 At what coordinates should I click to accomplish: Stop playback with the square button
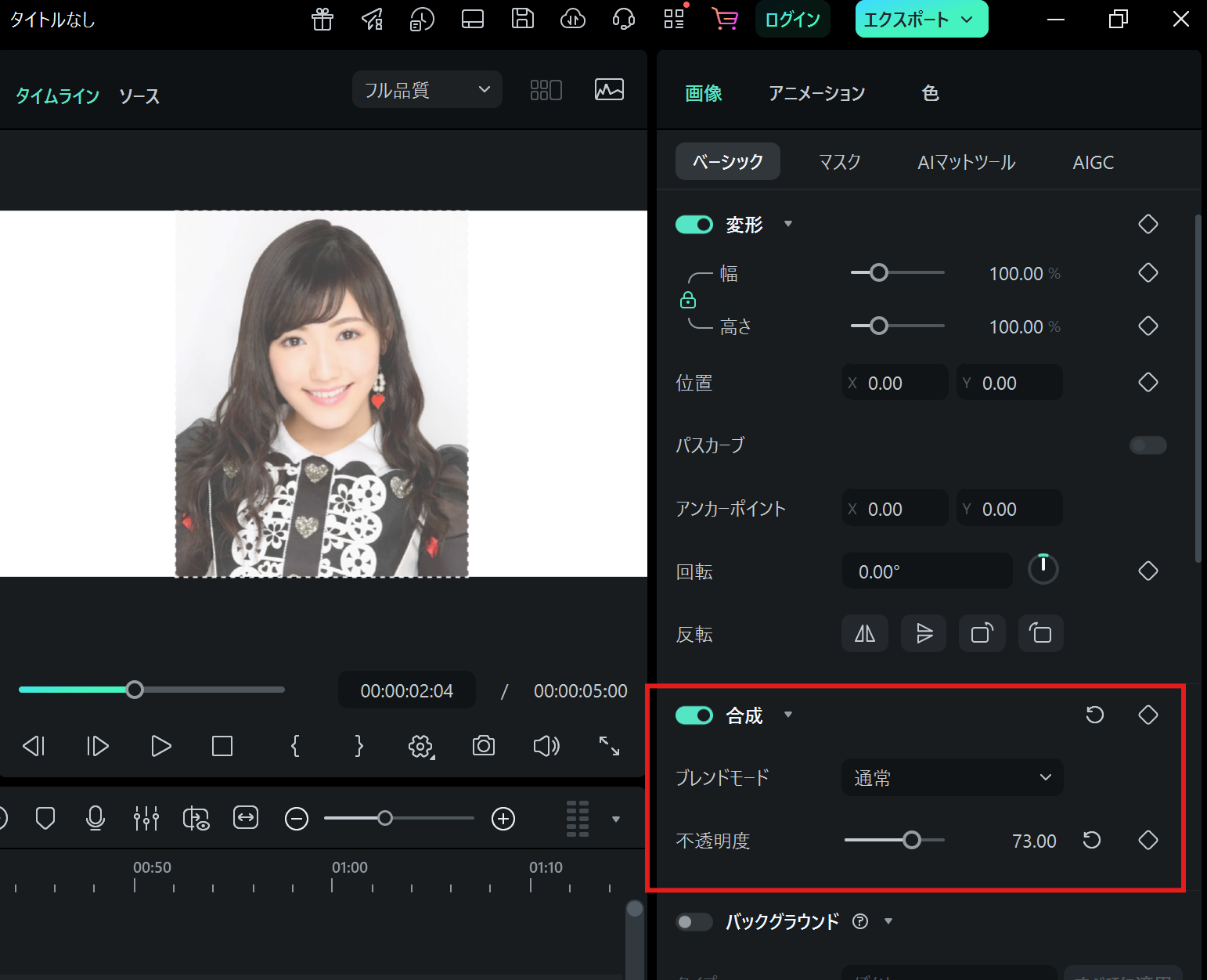222,746
